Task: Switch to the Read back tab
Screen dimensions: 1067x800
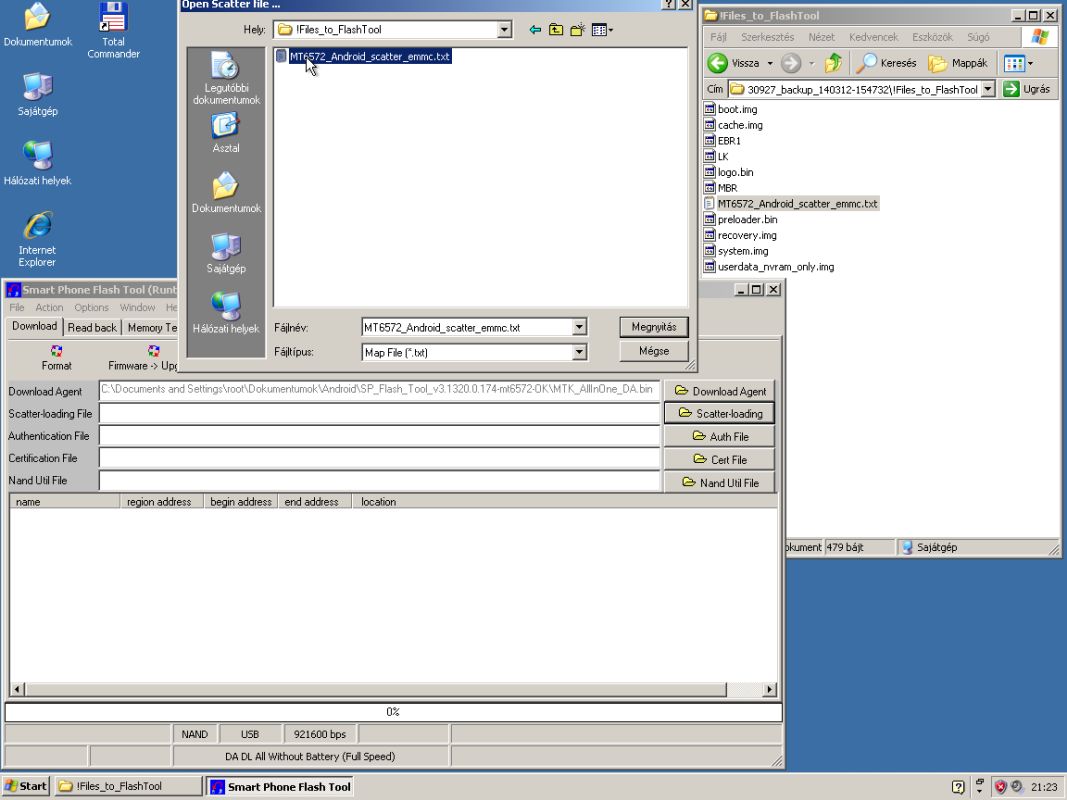Action: [x=93, y=327]
